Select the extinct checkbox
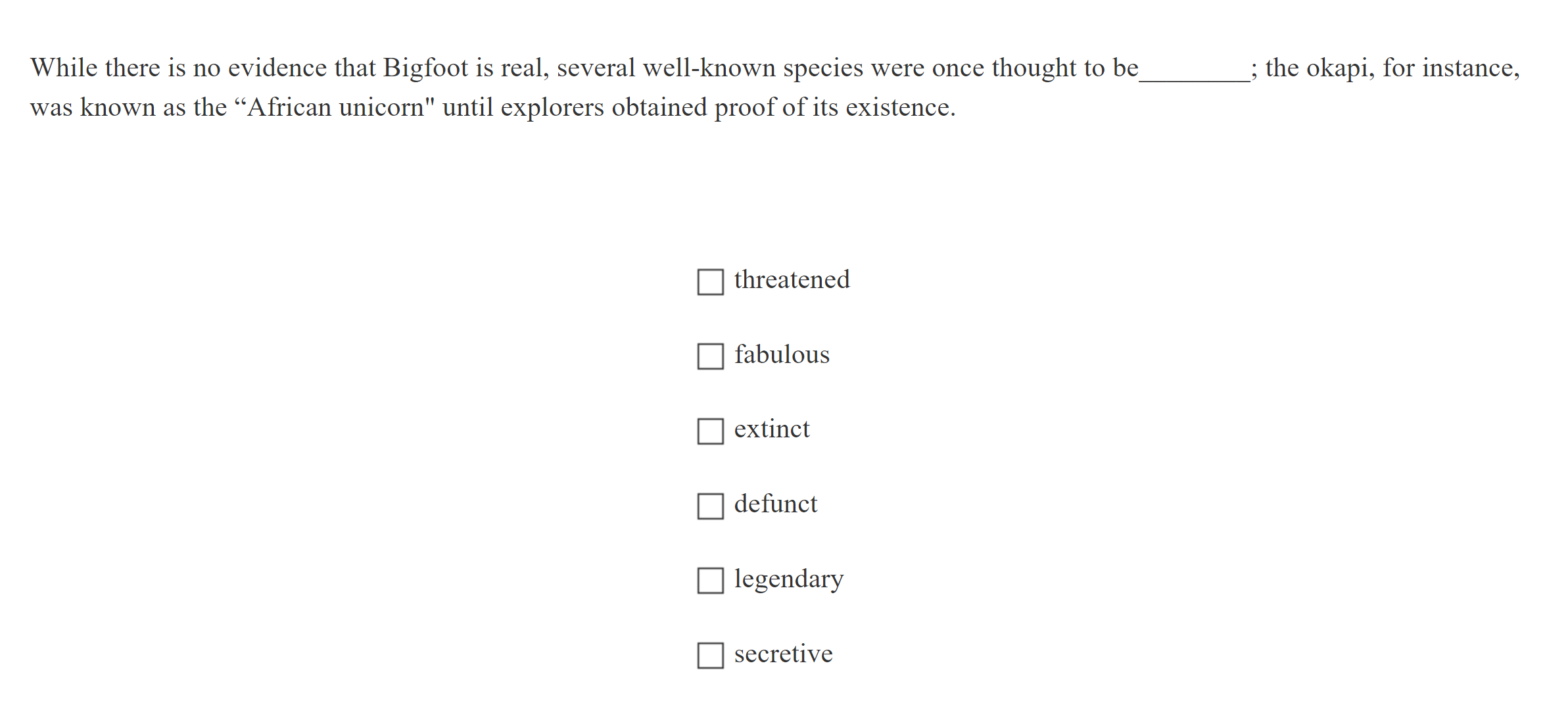The image size is (1568, 728). coord(710,431)
